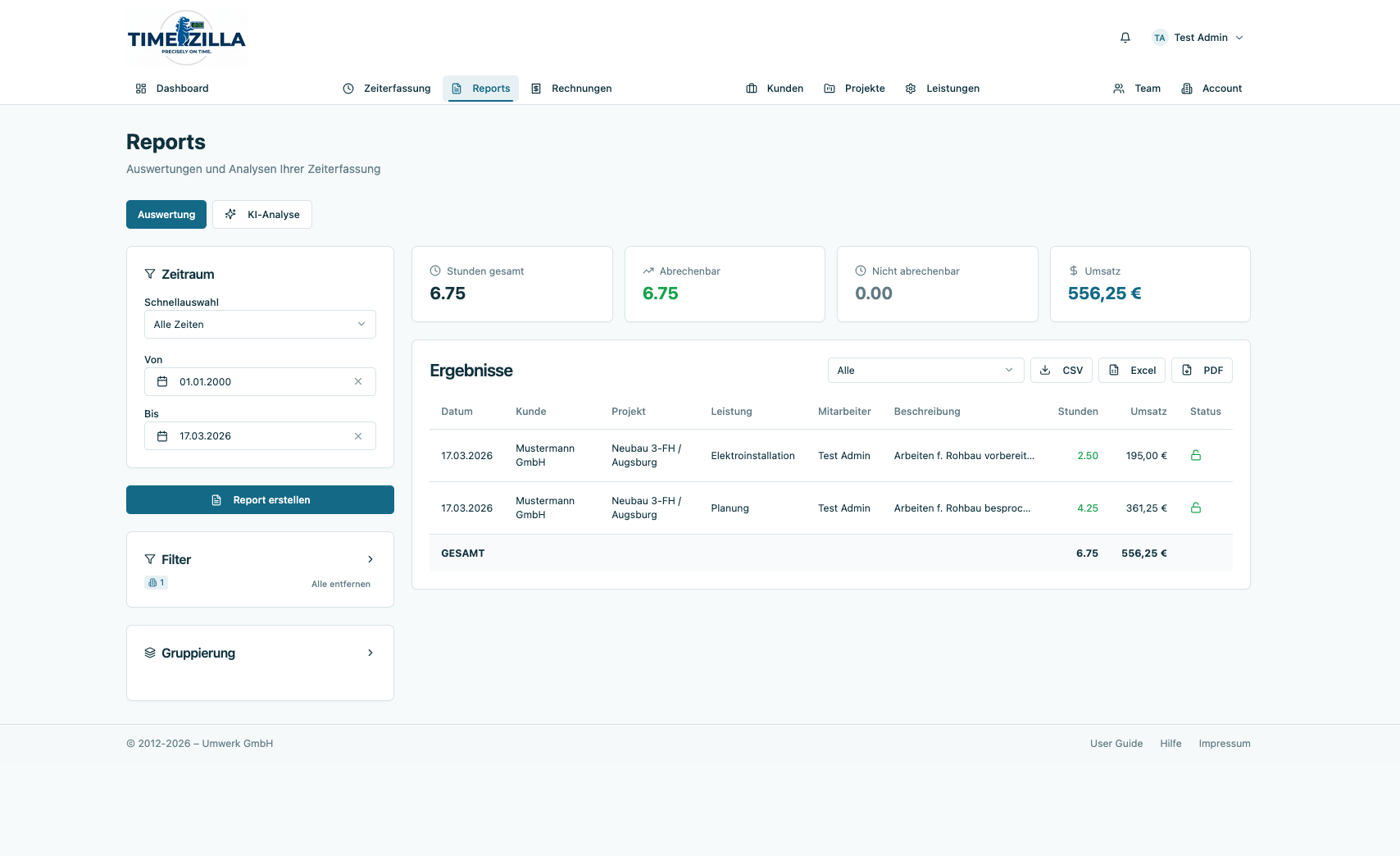Click the Alle entfernen link
This screenshot has height=856, width=1400.
341,585
